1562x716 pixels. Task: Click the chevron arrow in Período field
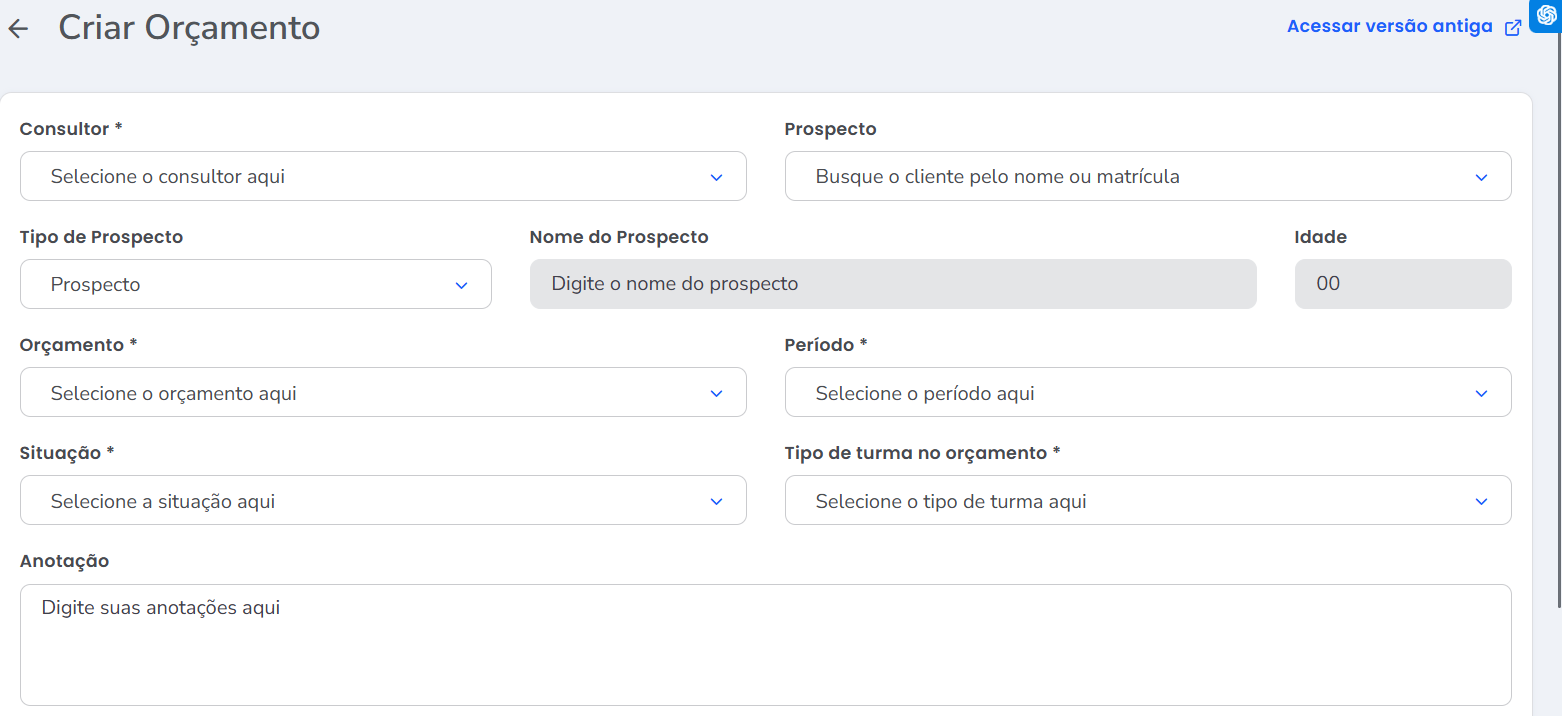(x=1481, y=393)
